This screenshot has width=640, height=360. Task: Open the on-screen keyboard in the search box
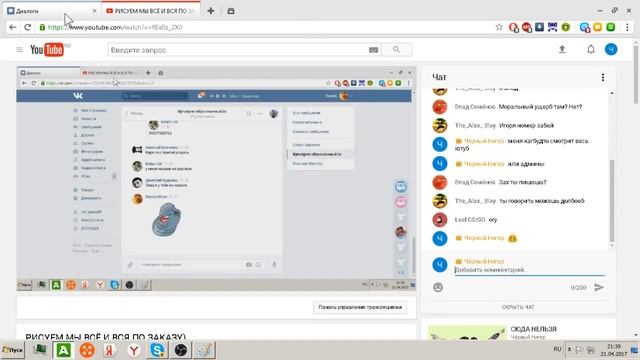373,50
